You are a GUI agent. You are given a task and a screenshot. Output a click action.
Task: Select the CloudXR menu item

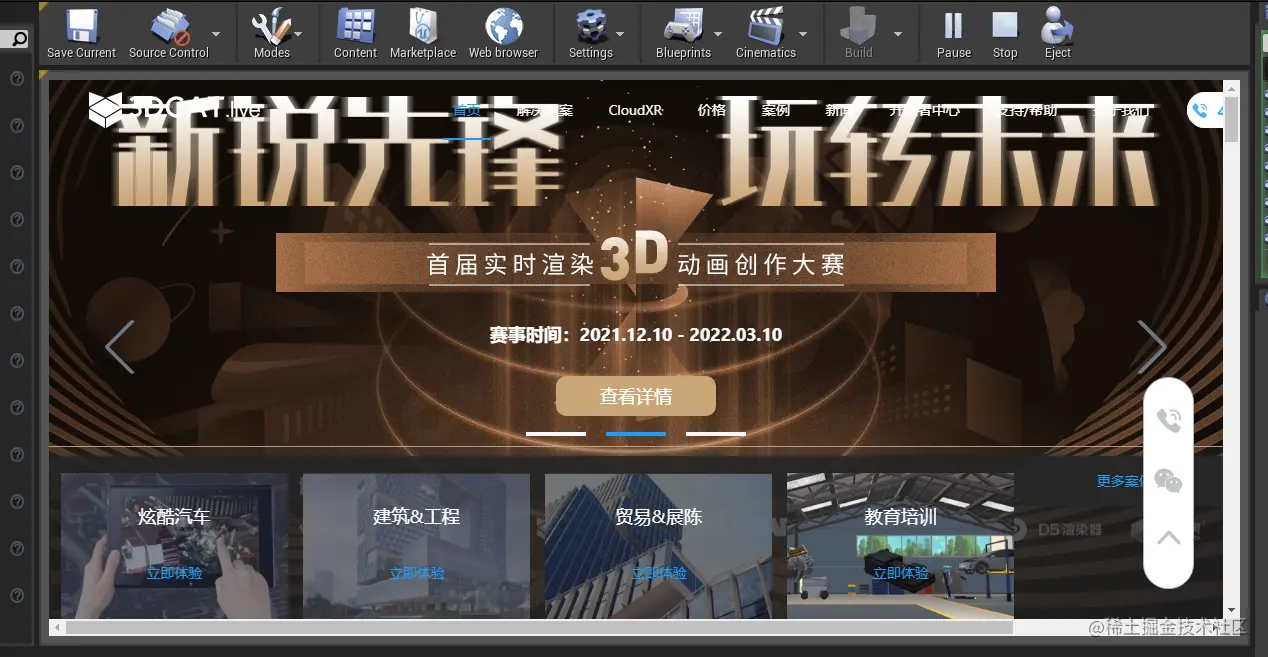pos(636,111)
